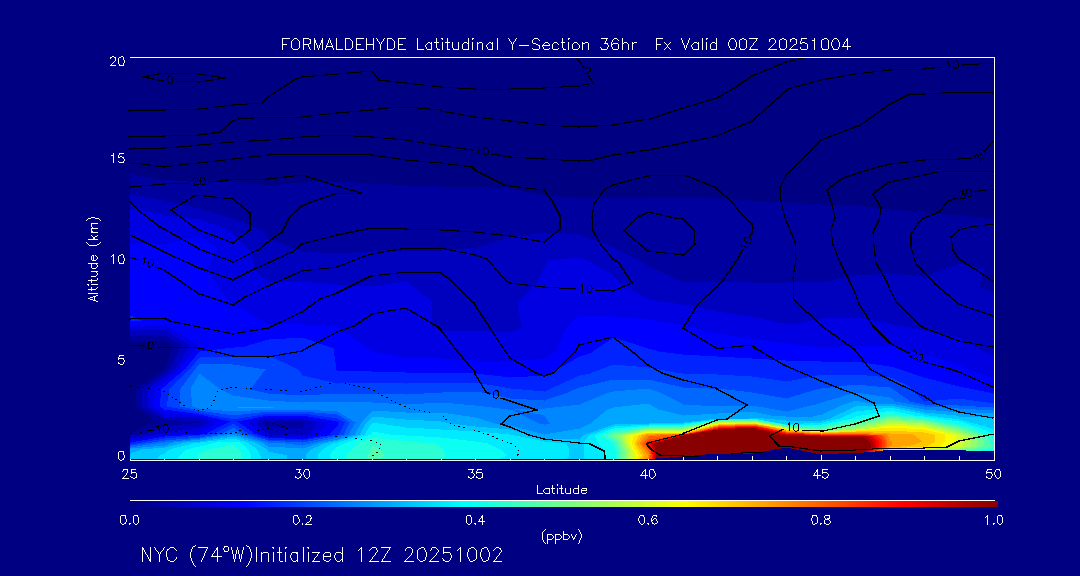Select the 0.0 colorbar tick label
Screen dimensions: 1080x576
point(129,520)
